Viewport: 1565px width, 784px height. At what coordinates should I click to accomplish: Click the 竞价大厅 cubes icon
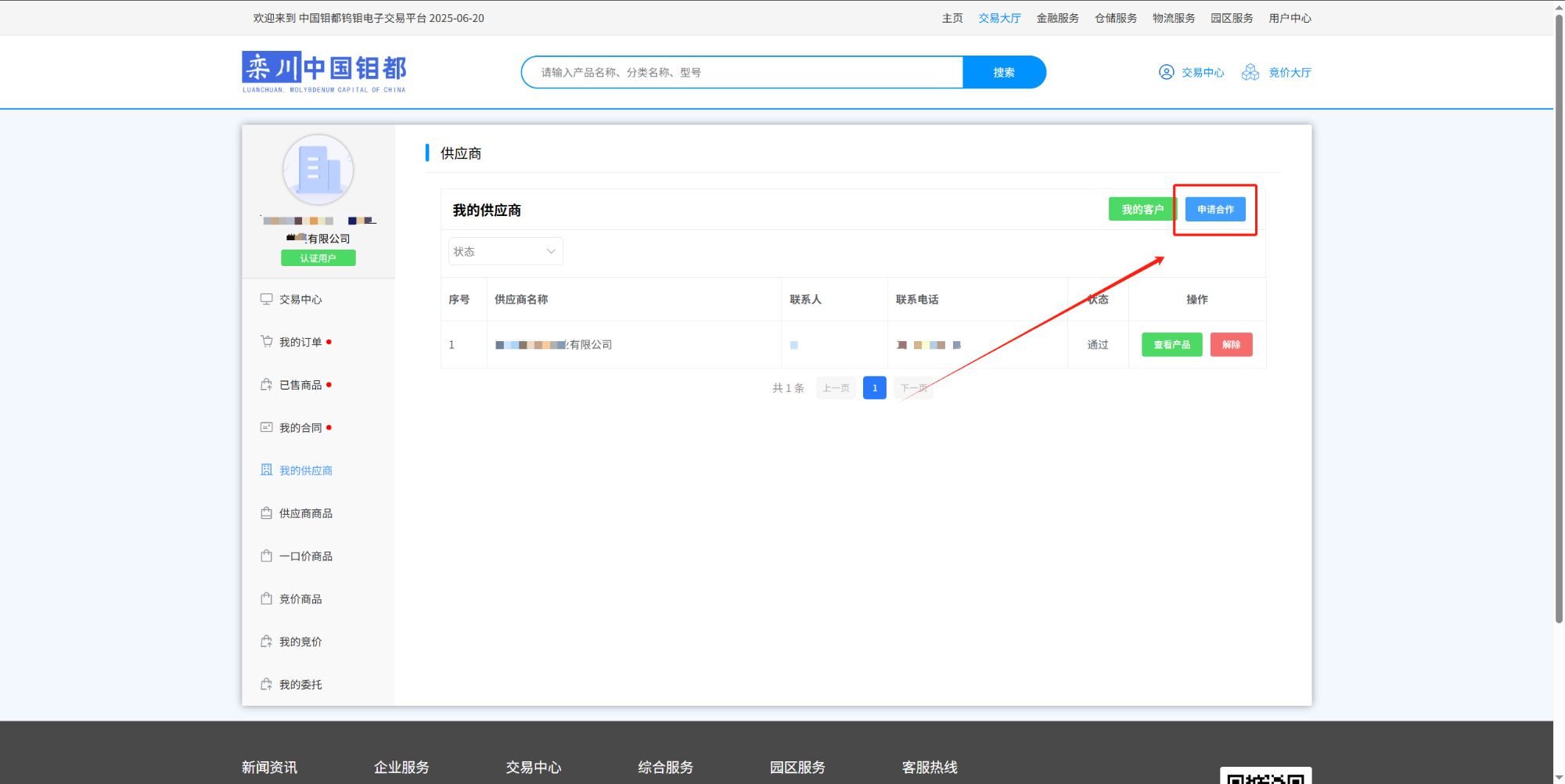[x=1250, y=72]
